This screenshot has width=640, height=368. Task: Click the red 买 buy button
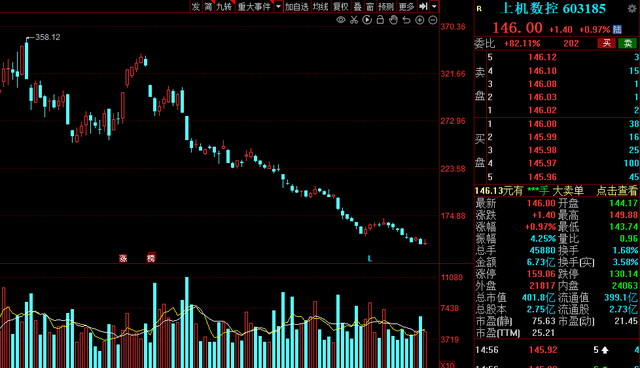[x=607, y=43]
